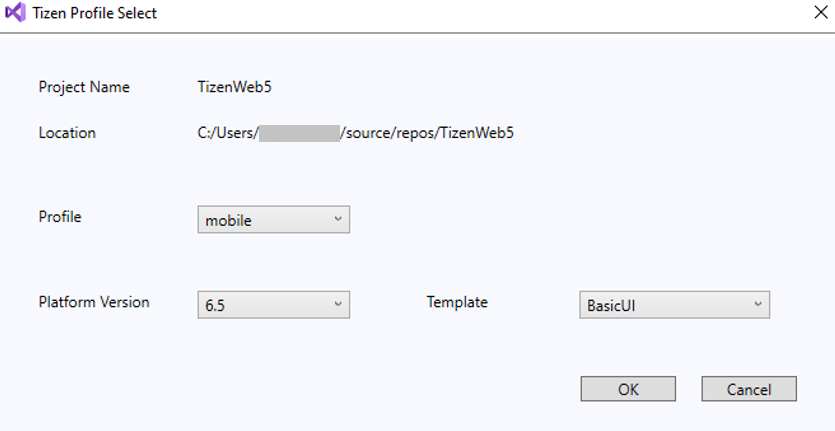This screenshot has height=431, width=835.
Task: Click the chevron arrow beside BasicUI
Action: [758, 304]
